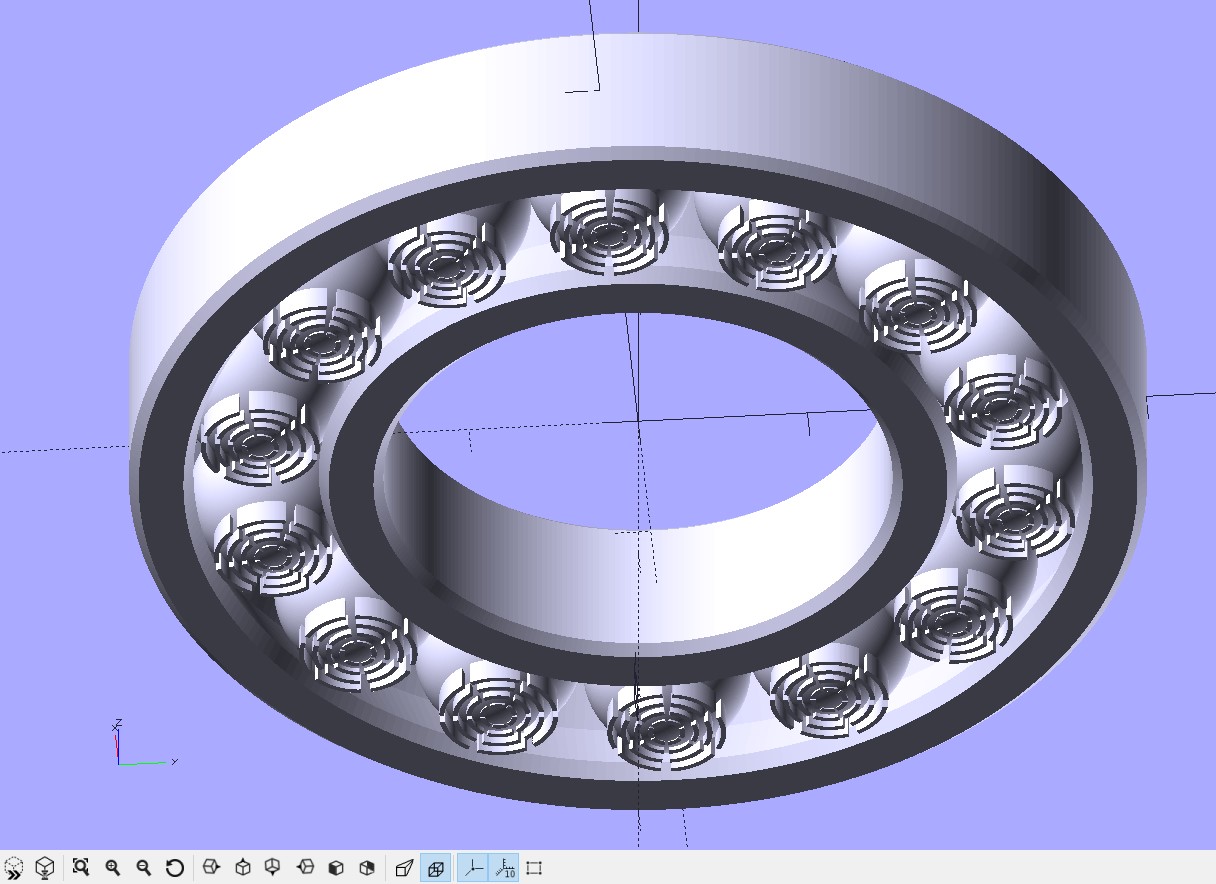Viewport: 1216px width, 884px height.
Task: Switch to Bottom view cube icon
Action: 273,867
